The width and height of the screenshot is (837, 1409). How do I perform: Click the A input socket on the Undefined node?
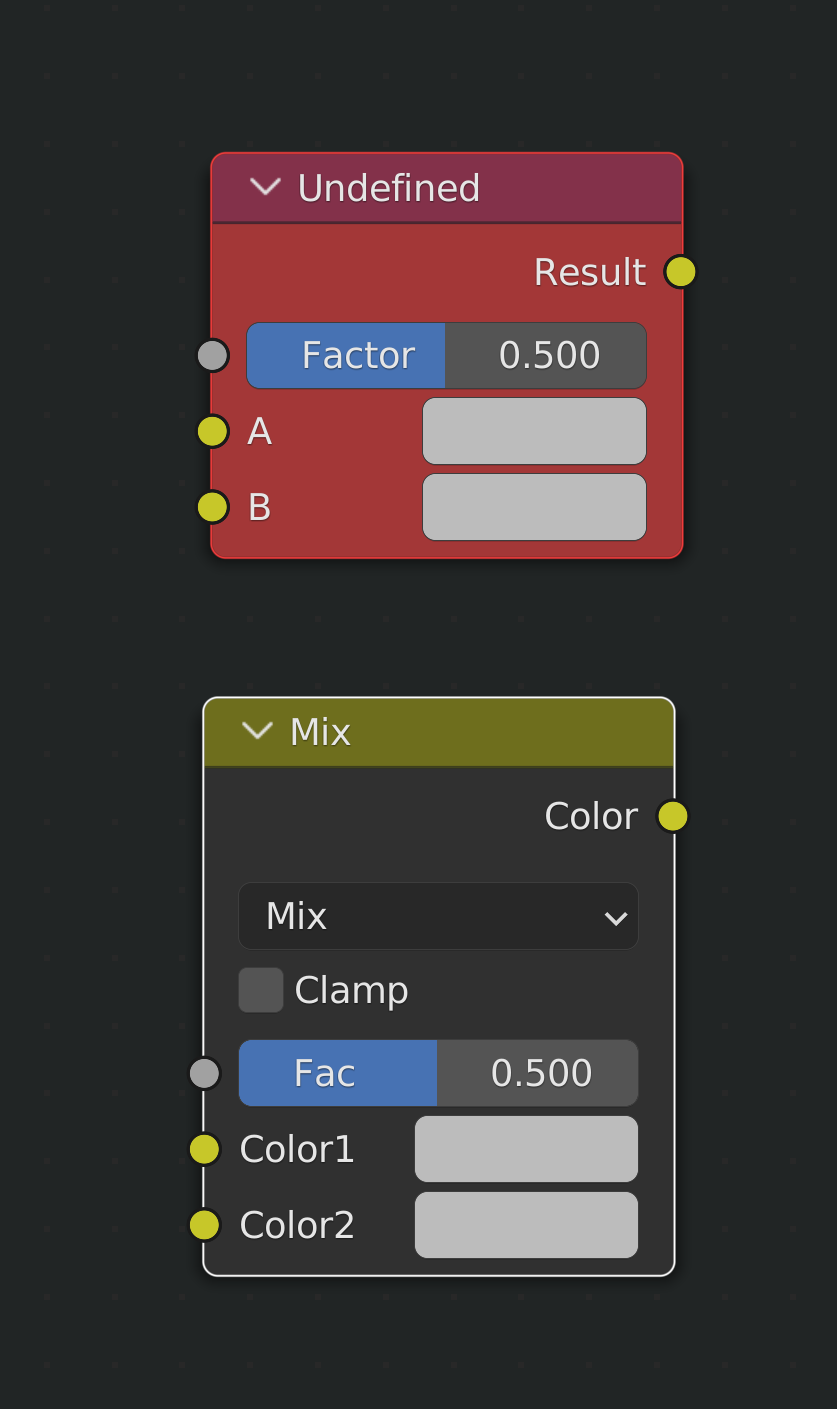pyautogui.click(x=212, y=431)
